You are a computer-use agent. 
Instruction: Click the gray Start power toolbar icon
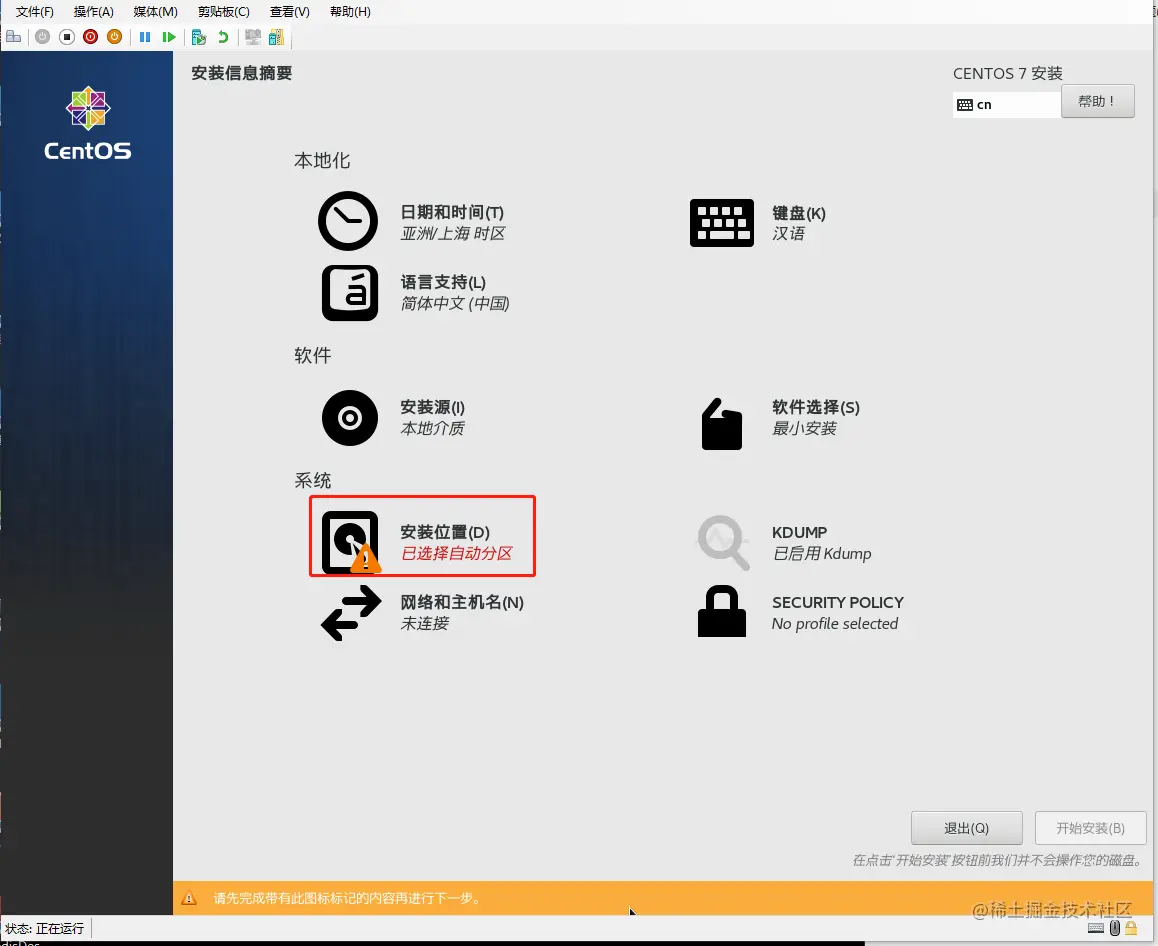click(43, 37)
